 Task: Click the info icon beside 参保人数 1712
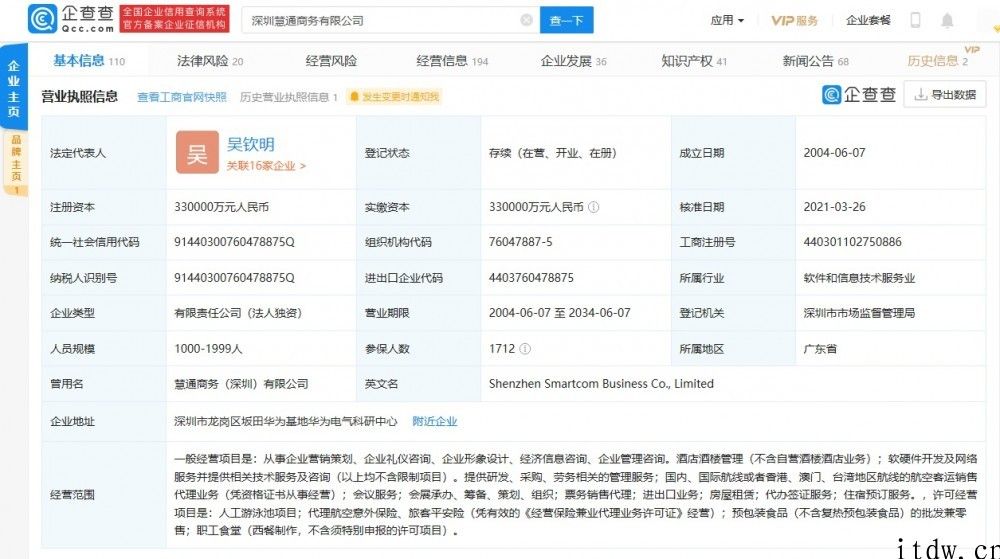[525, 349]
